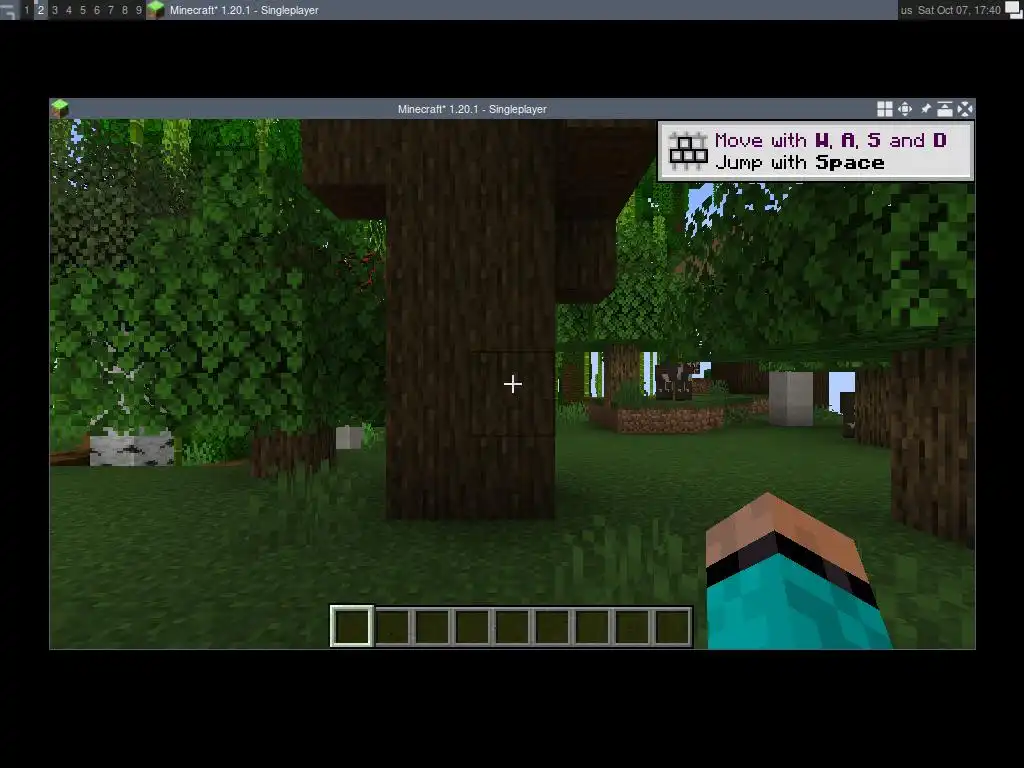Select the second hotbar slot
This screenshot has height=768, width=1024.
coord(392,626)
